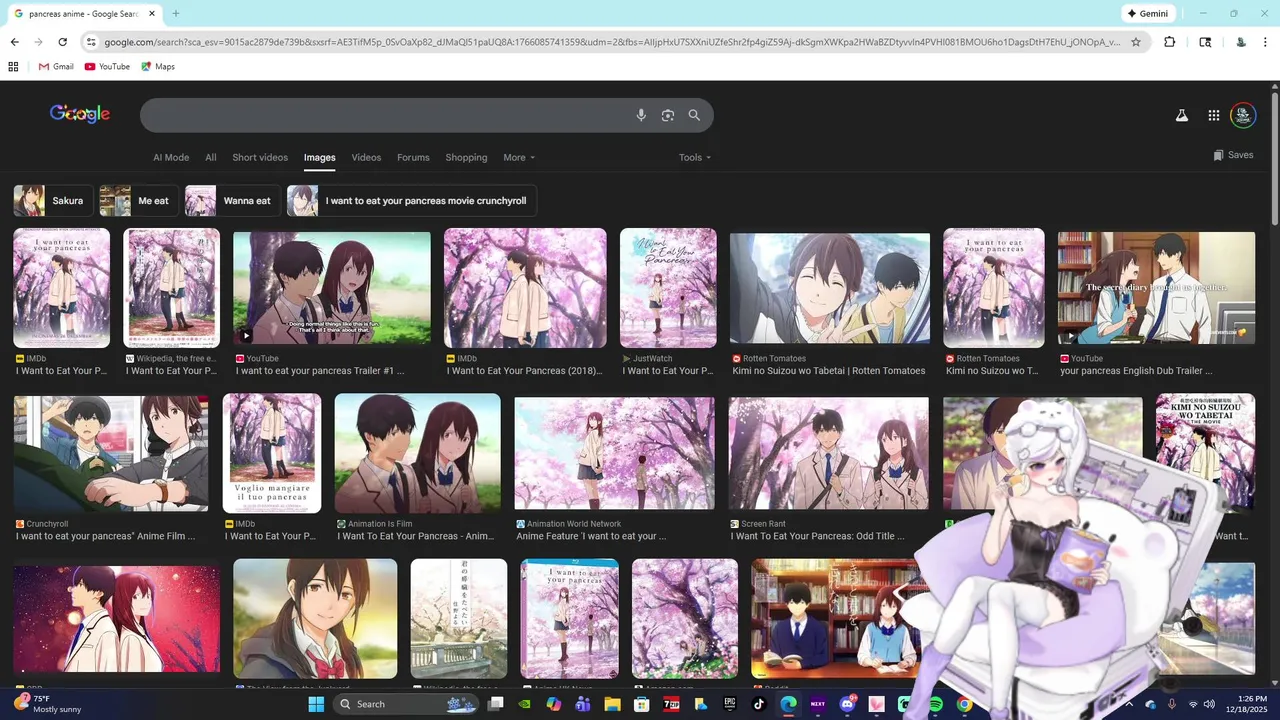Open Microsoft Edge from taskbar
1280x720 pixels.
pyautogui.click(x=788, y=704)
